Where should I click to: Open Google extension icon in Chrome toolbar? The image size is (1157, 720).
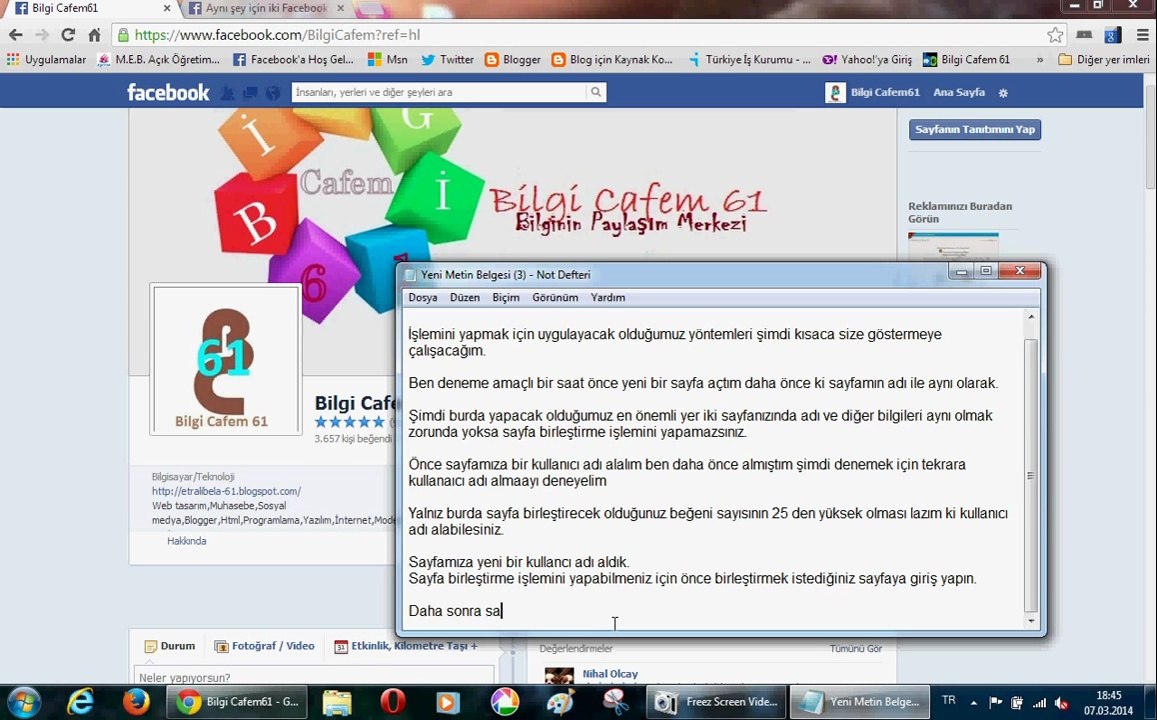pos(1112,35)
